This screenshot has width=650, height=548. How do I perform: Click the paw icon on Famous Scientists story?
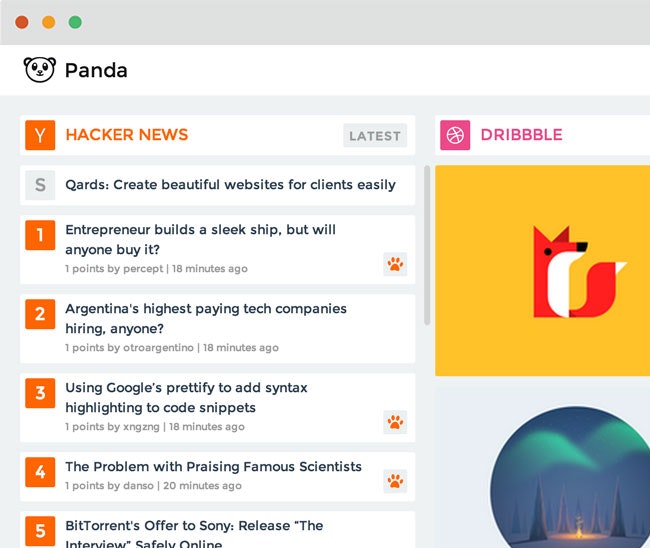click(x=395, y=481)
